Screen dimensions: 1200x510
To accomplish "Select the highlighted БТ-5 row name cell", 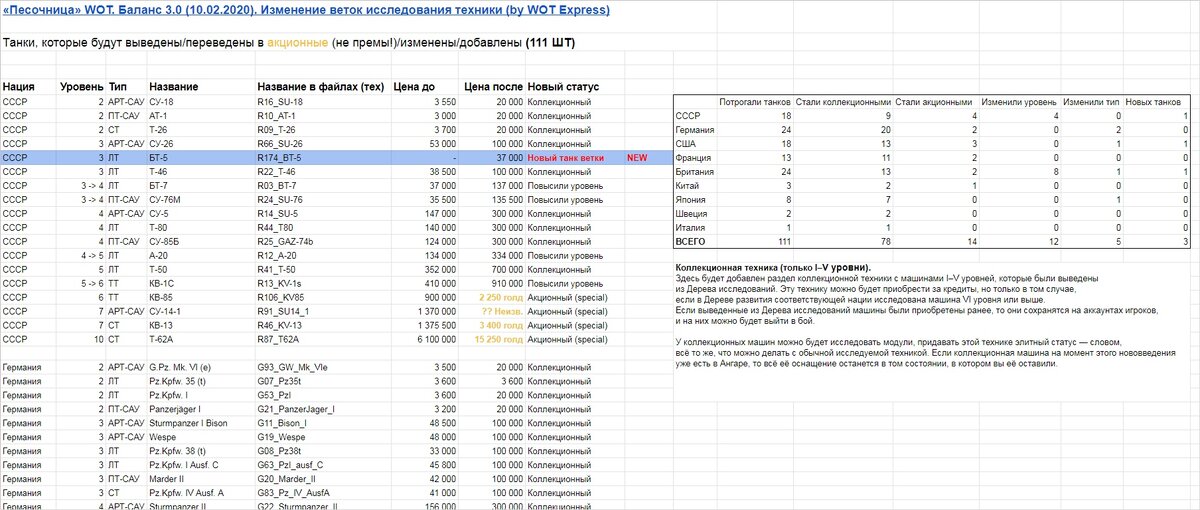I will click(201, 158).
